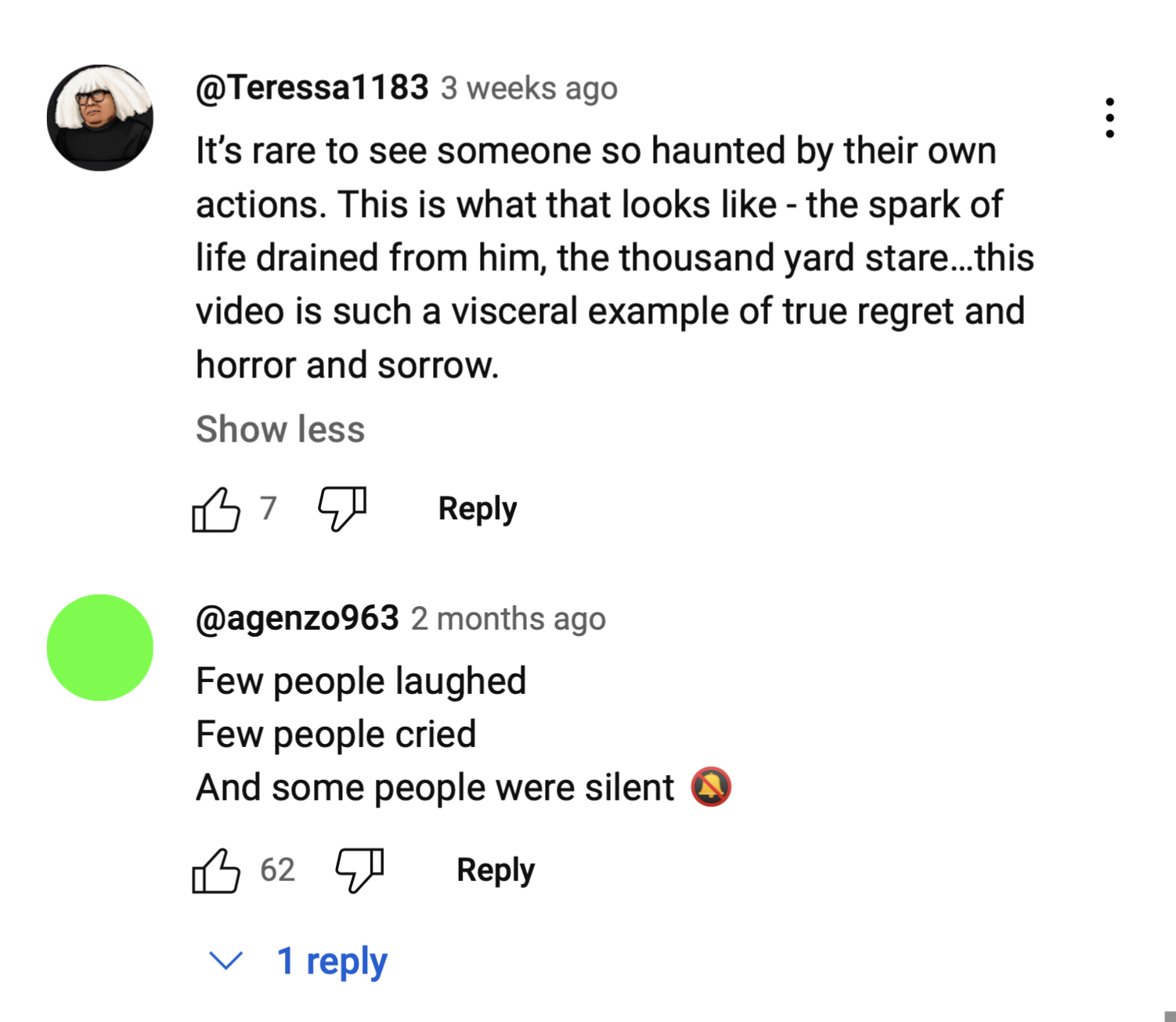Like the comment by @Teressa1183
Image resolution: width=1176 pixels, height=1022 pixels.
click(216, 510)
